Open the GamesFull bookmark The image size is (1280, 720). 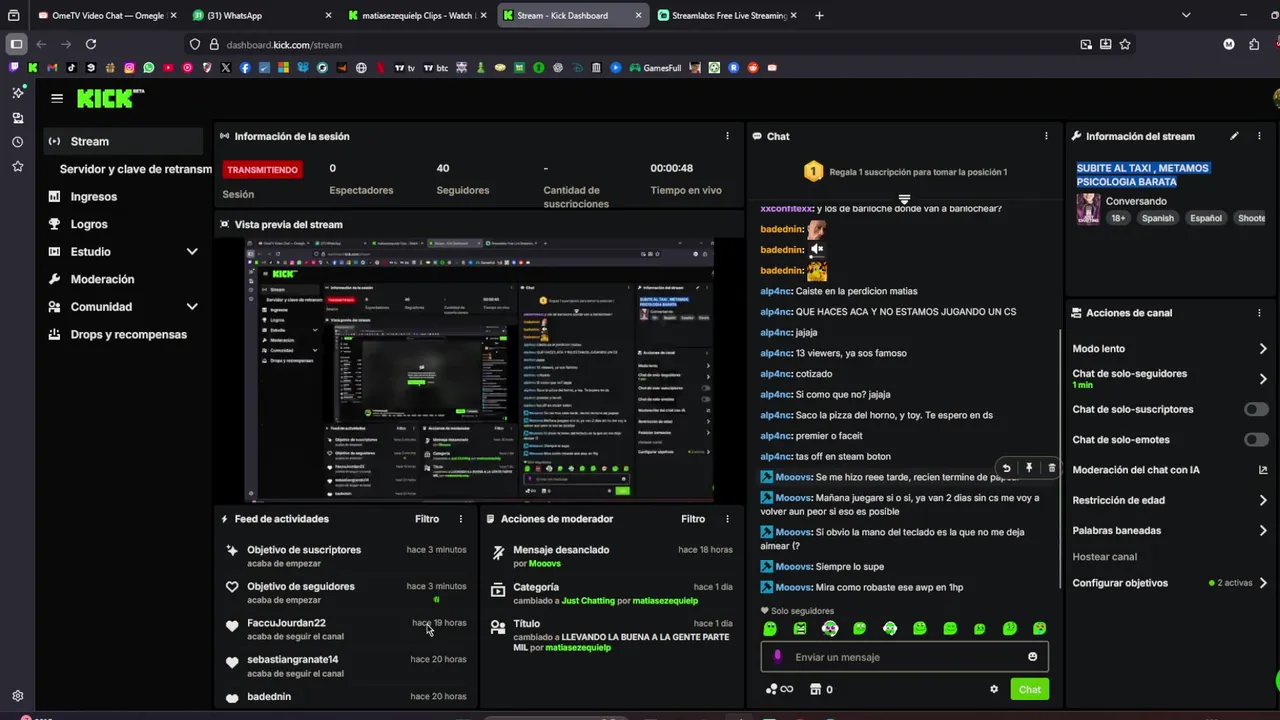pyautogui.click(x=655, y=68)
